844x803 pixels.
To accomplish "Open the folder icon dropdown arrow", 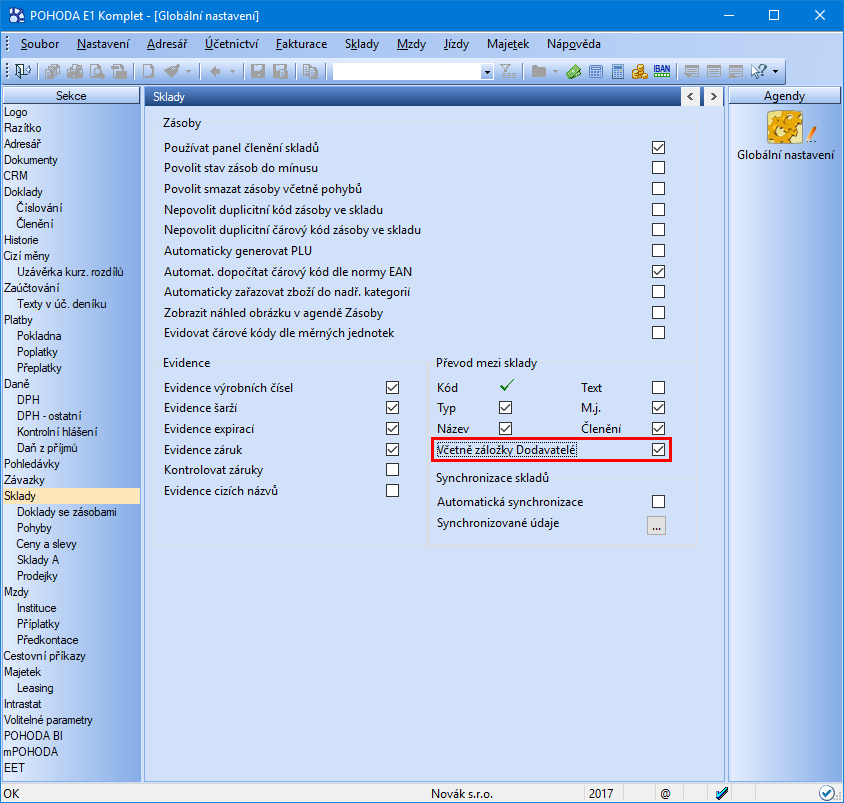I will pyautogui.click(x=555, y=71).
